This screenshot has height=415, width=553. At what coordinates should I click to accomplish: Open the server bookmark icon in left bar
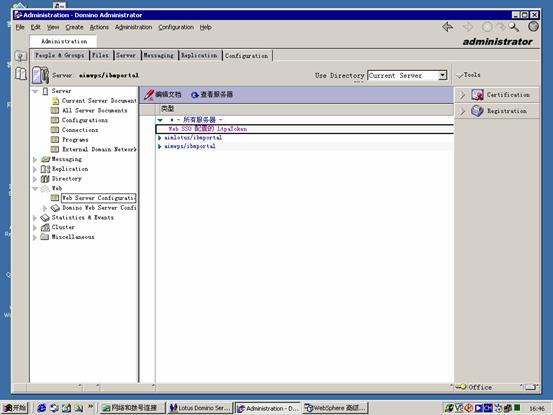pos(20,56)
